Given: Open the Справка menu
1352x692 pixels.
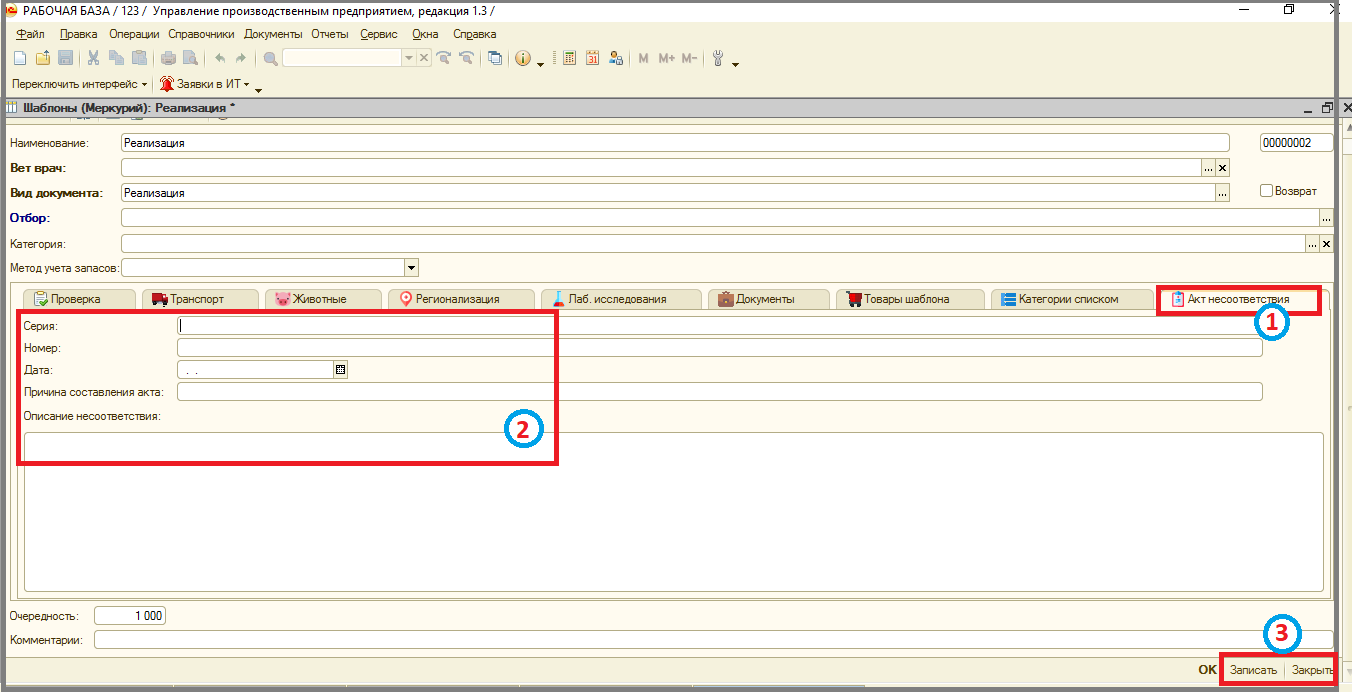Looking at the screenshot, I should coord(475,34).
